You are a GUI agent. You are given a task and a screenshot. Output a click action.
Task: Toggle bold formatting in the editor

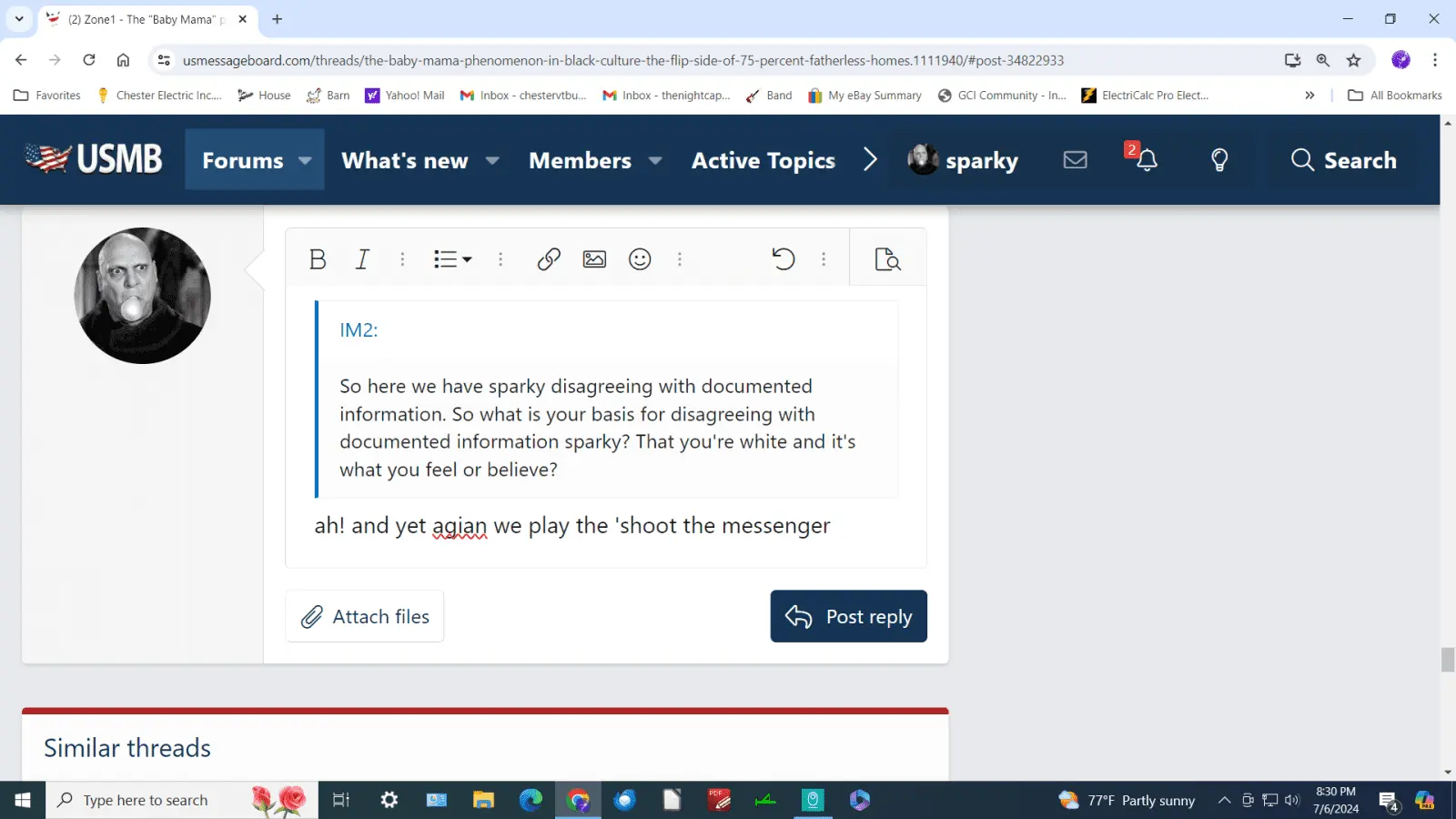tap(317, 259)
